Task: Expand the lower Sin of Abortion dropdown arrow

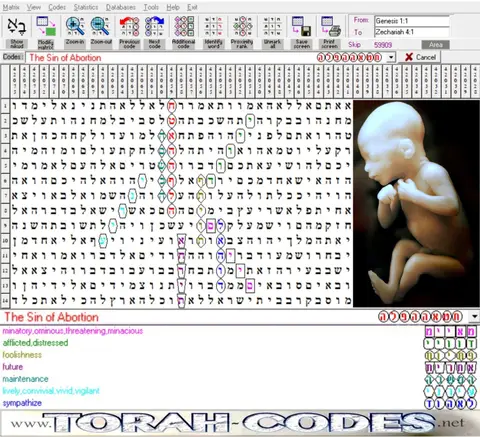Action: (x=474, y=316)
